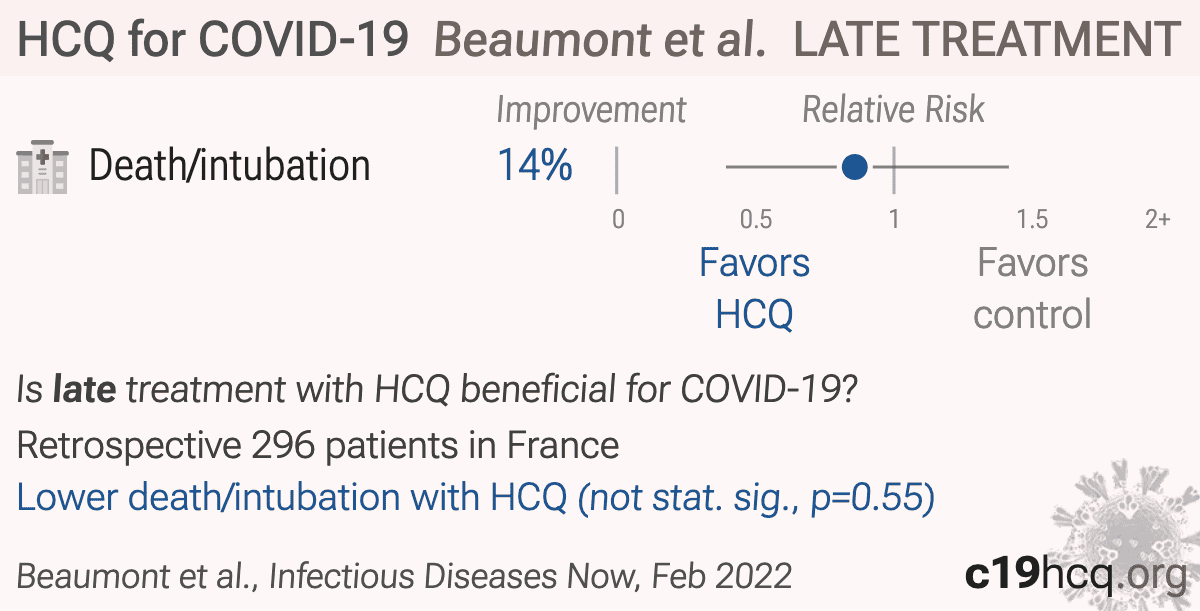Click the Favors HCQ label

754,289
